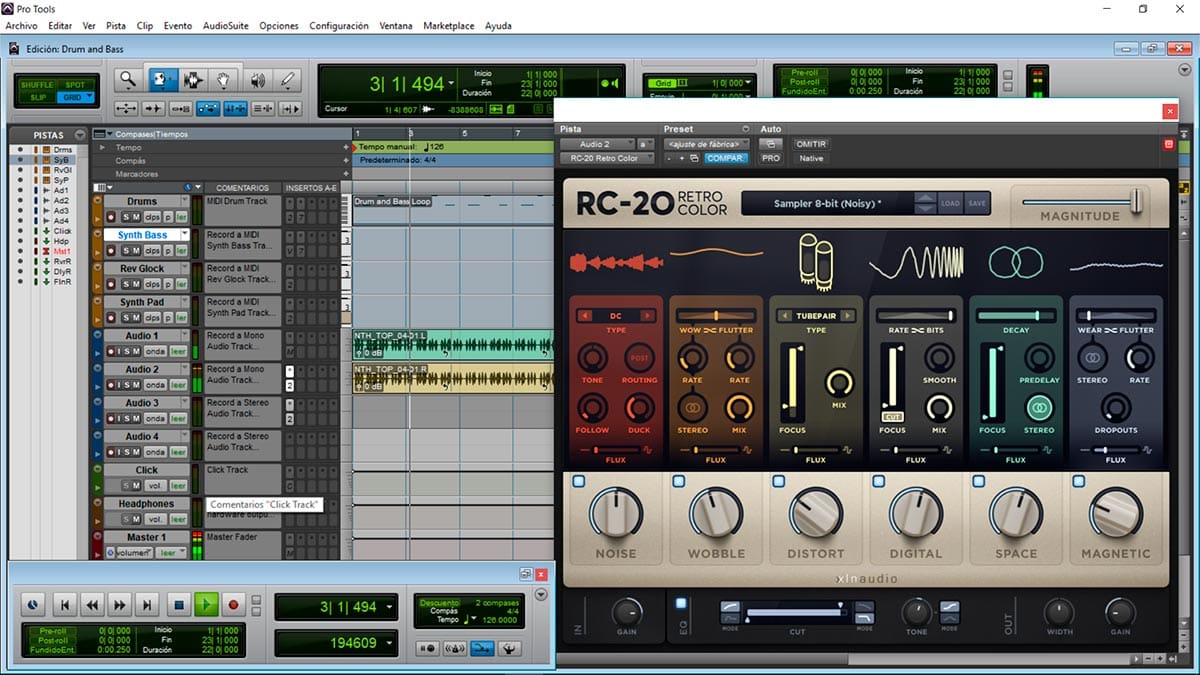Mute the Drums track
1200x675 pixels.
(x=136, y=217)
